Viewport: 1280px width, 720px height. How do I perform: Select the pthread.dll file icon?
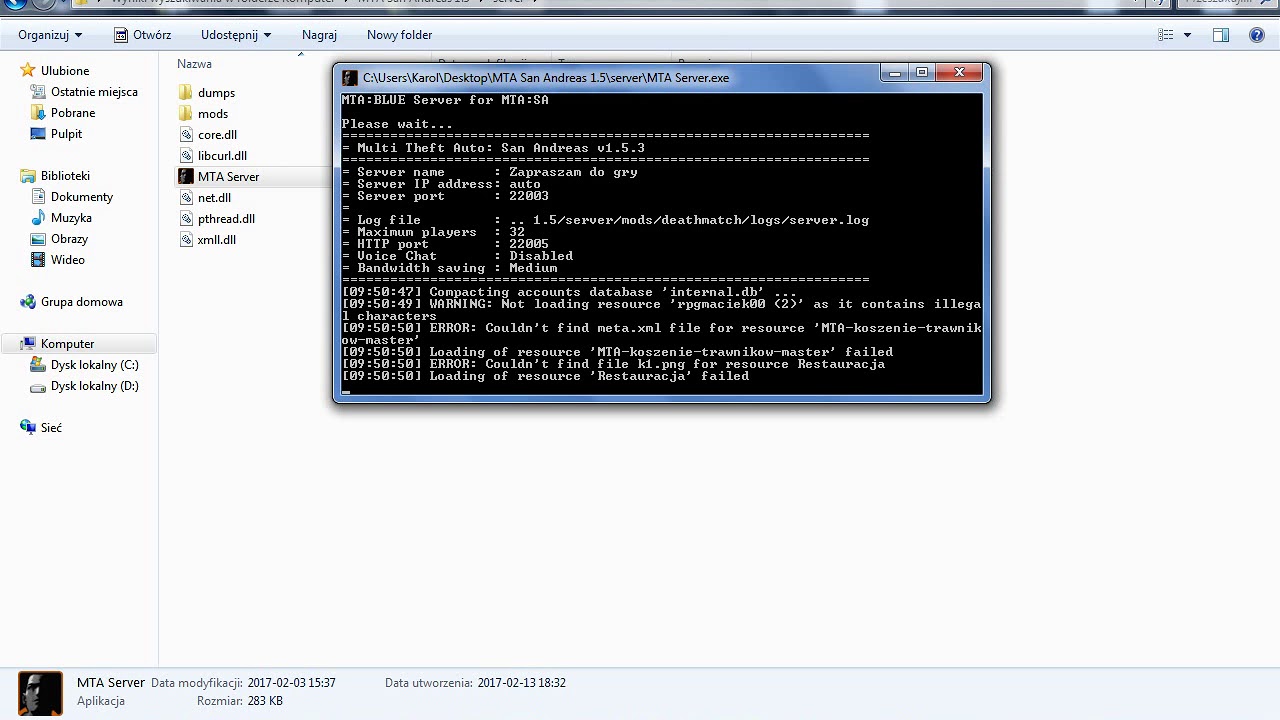click(186, 218)
